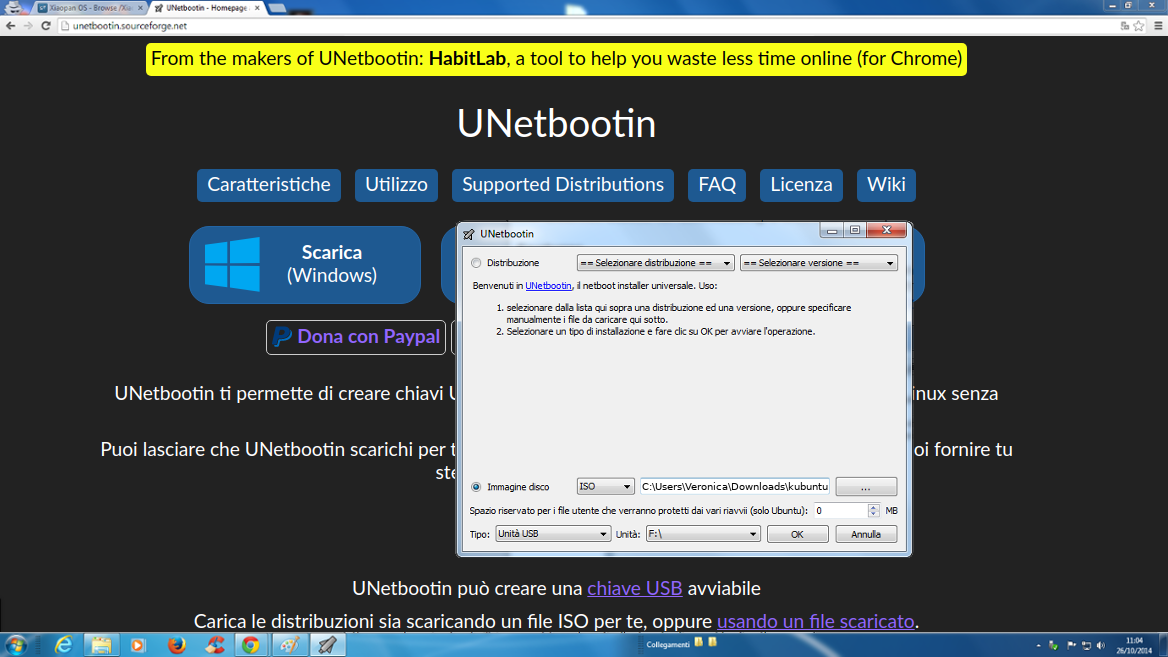The image size is (1168, 657).
Task: Click the address bar URL
Action: click(x=130, y=26)
